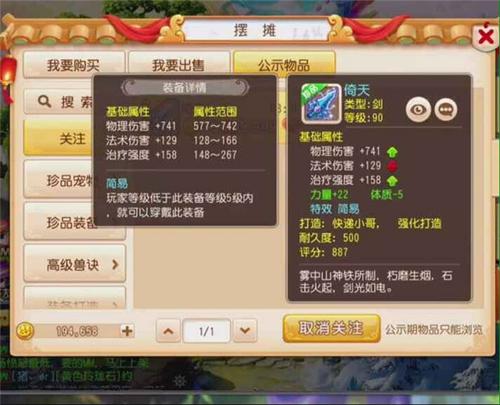Click the eye preview icon beside 倚天
This screenshot has height=405, width=500.
418,110
